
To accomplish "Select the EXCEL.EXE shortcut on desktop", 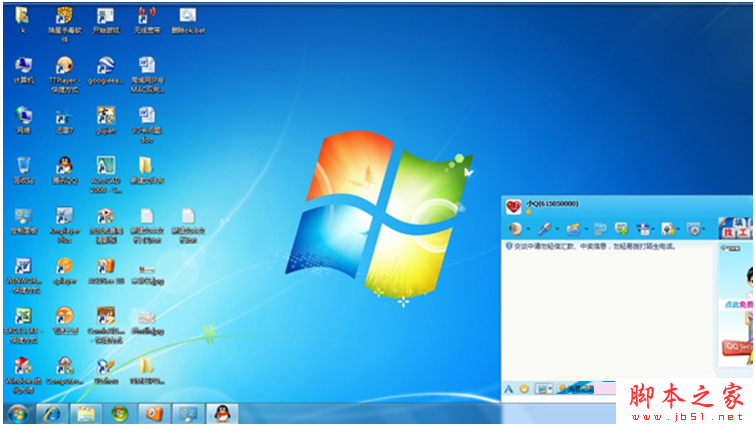I will 23,325.
